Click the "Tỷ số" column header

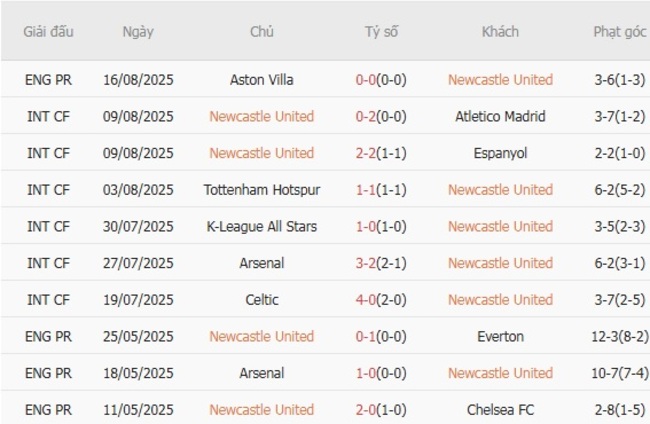(x=381, y=31)
